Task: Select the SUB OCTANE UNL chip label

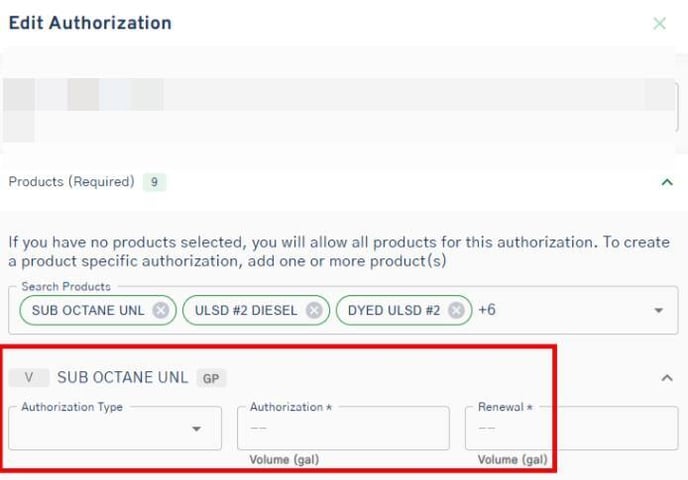Action: tap(89, 311)
